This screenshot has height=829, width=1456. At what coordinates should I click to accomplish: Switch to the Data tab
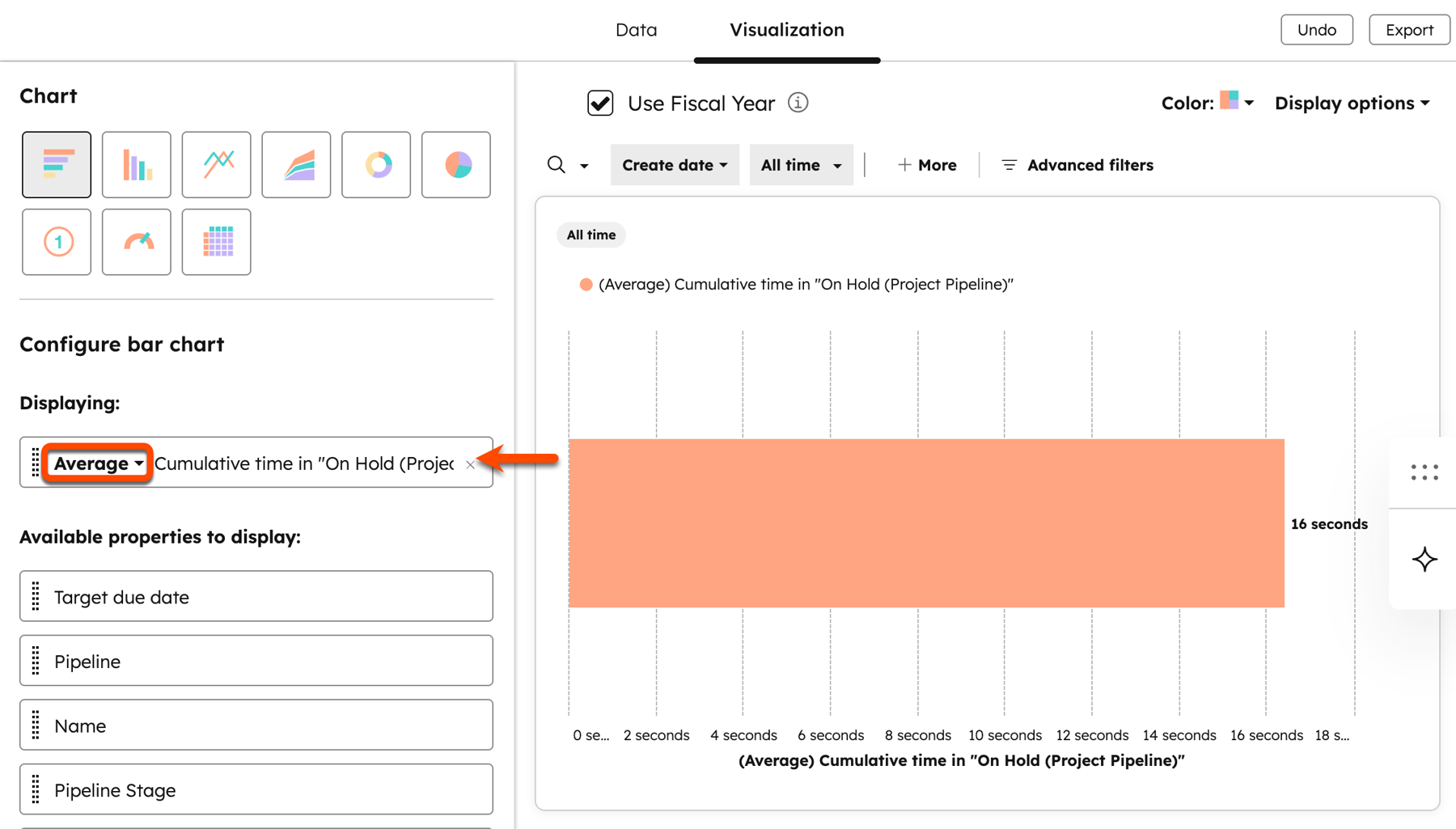point(636,29)
